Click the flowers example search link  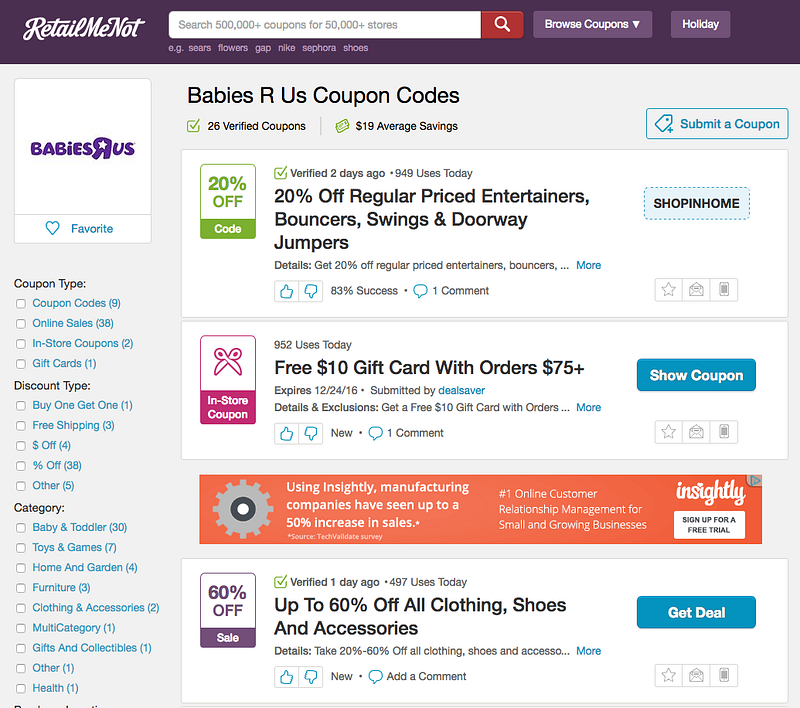click(x=233, y=48)
